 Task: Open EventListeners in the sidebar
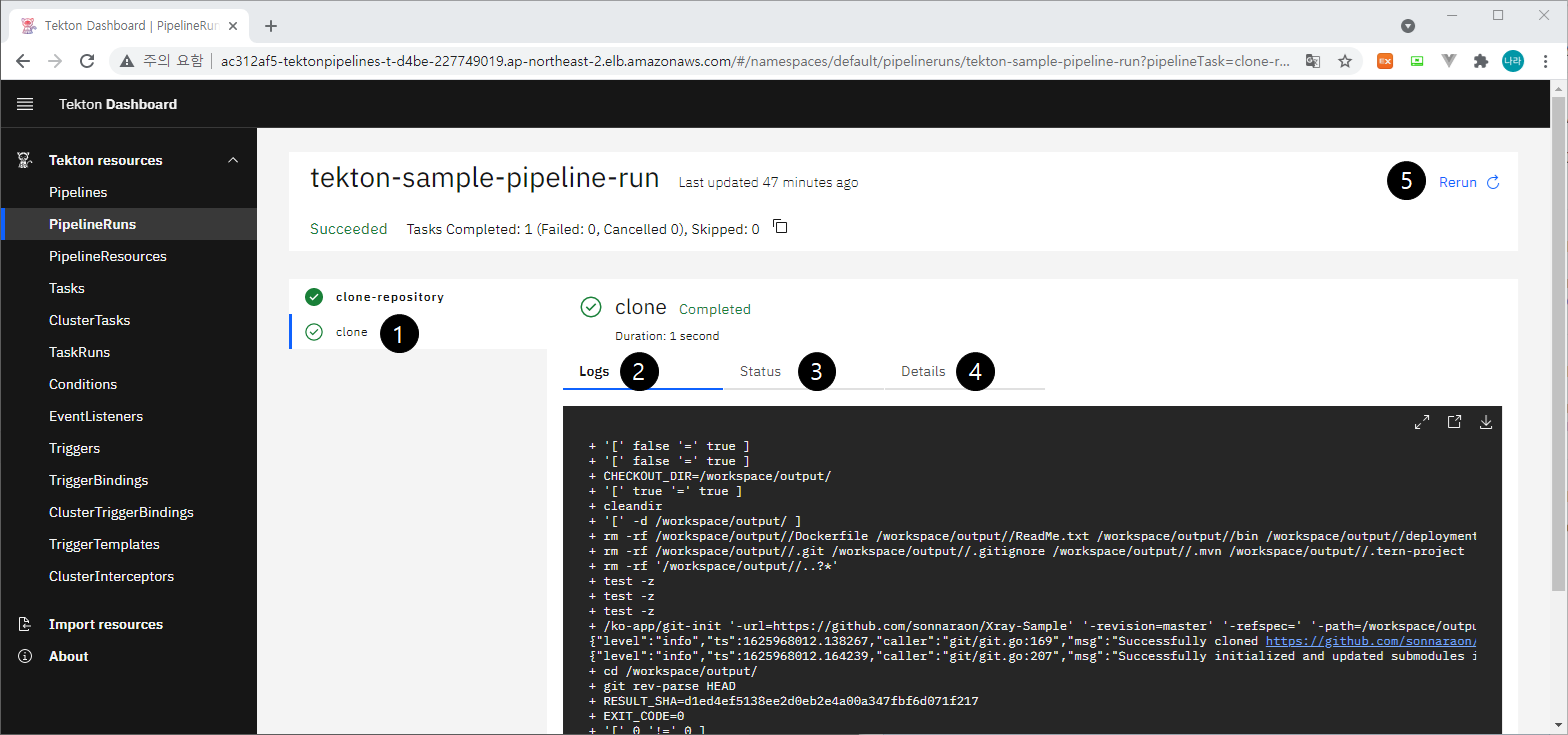[128, 416]
